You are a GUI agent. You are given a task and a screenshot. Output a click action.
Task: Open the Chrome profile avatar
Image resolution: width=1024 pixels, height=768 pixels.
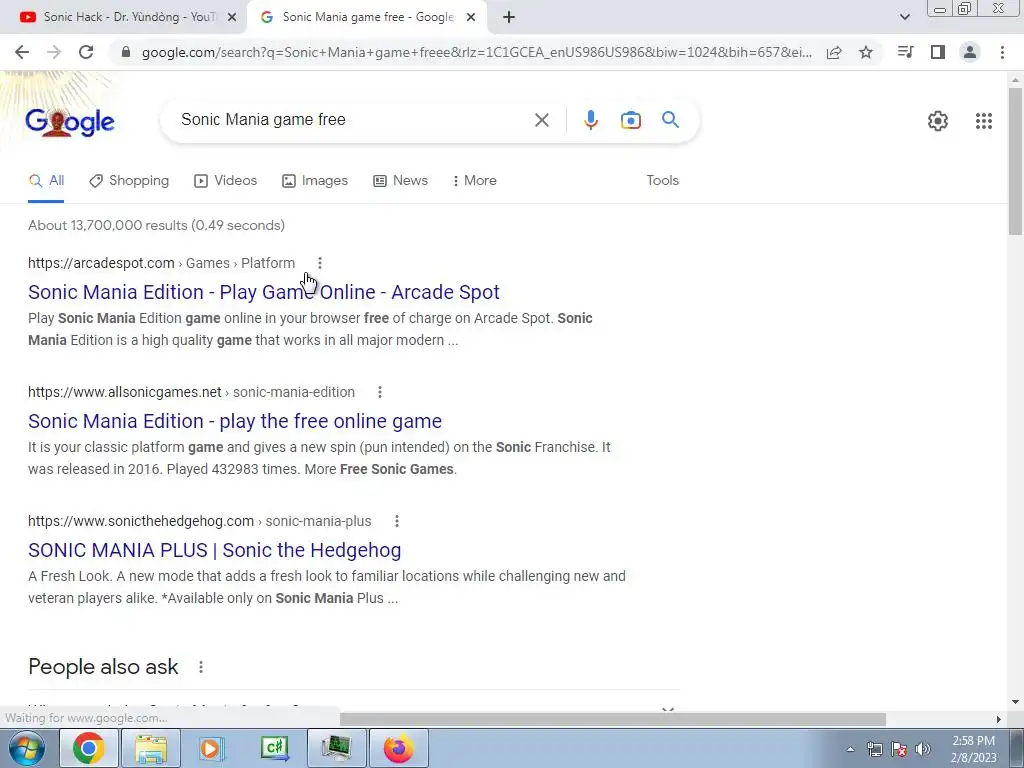[x=970, y=52]
